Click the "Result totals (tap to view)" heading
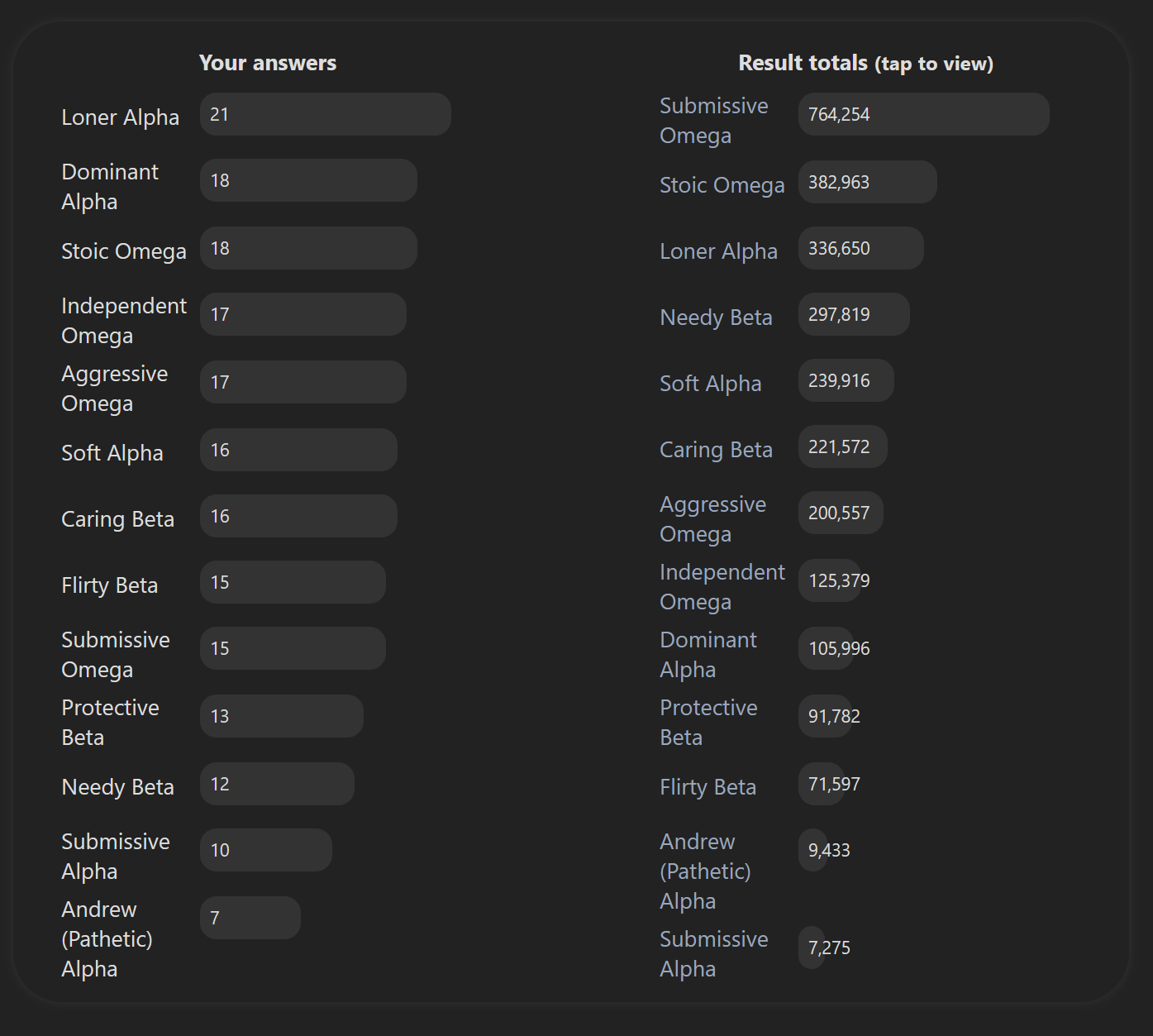Image resolution: width=1153 pixels, height=1036 pixels. 865,63
